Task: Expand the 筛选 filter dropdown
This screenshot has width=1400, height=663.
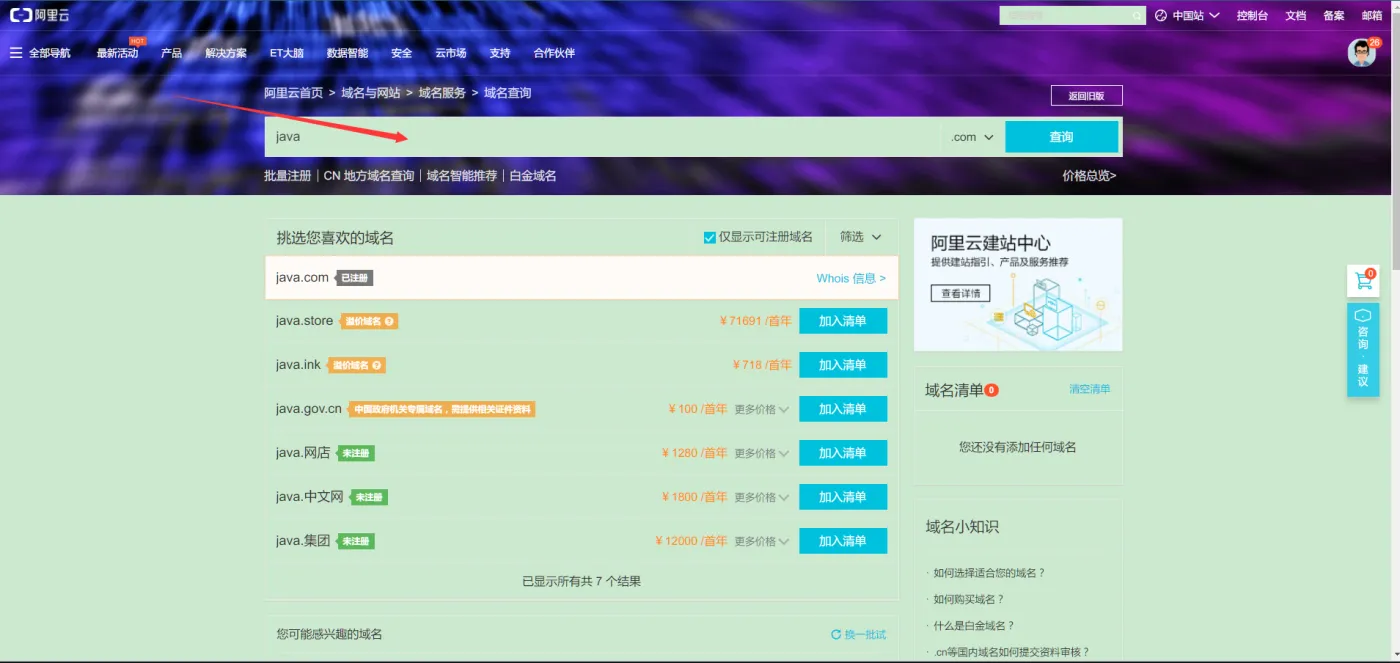Action: pos(861,237)
